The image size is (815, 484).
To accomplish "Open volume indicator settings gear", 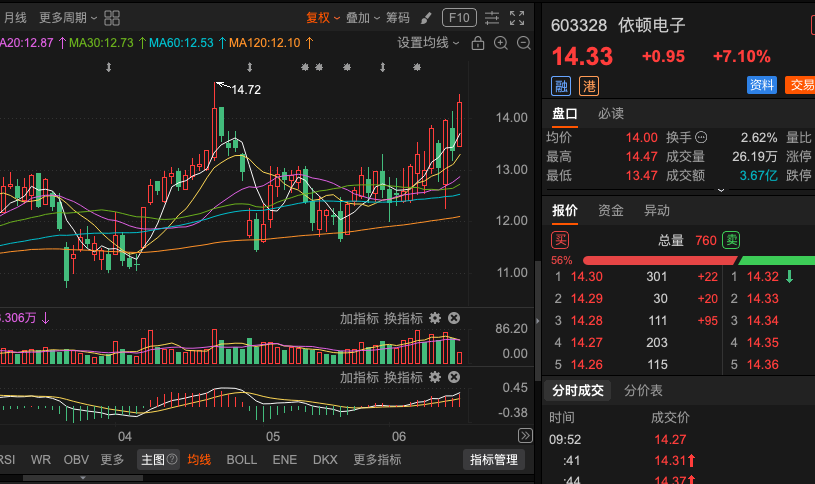I will tap(435, 318).
